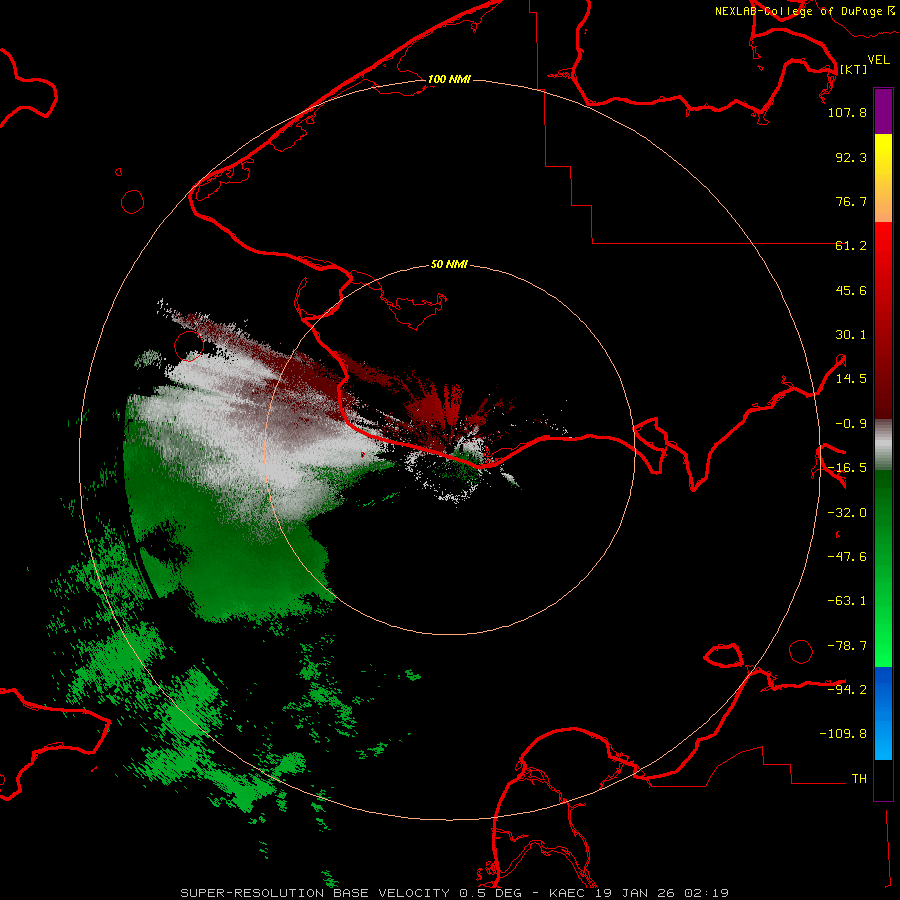900x900 pixels.
Task: Click the 107.8 value on velocity scale
Action: 847,112
